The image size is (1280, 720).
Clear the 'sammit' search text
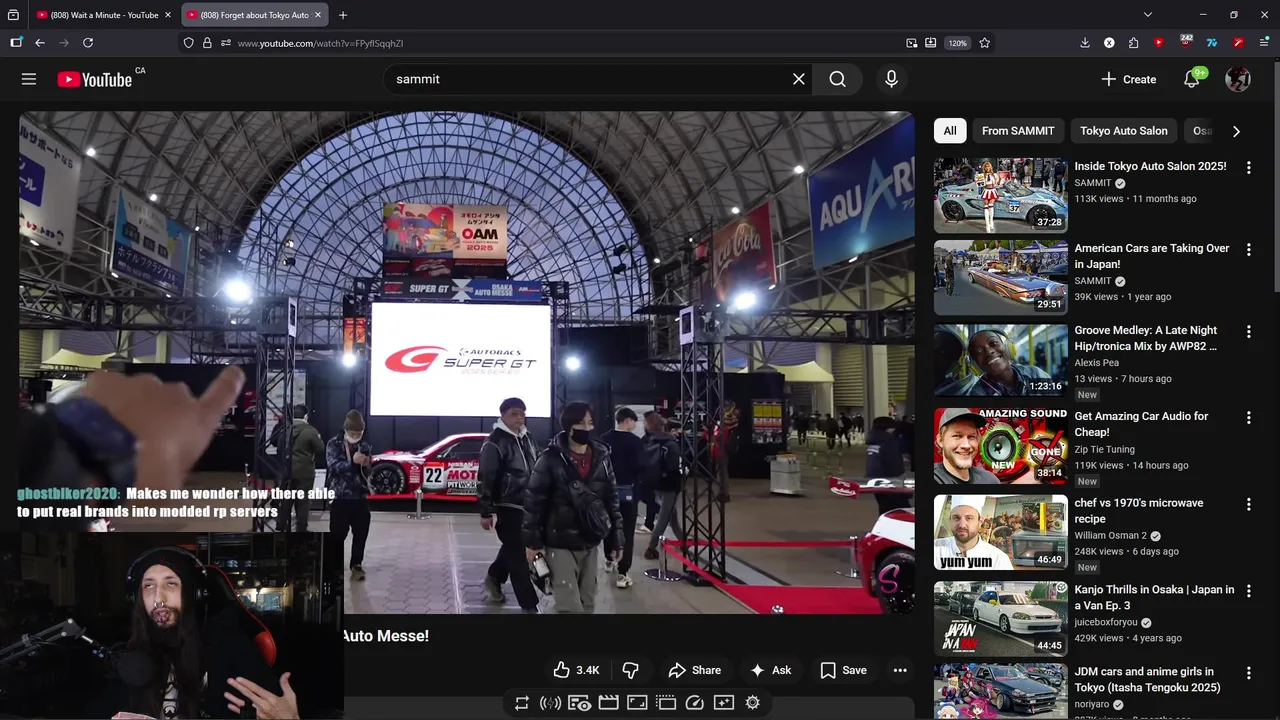point(798,79)
